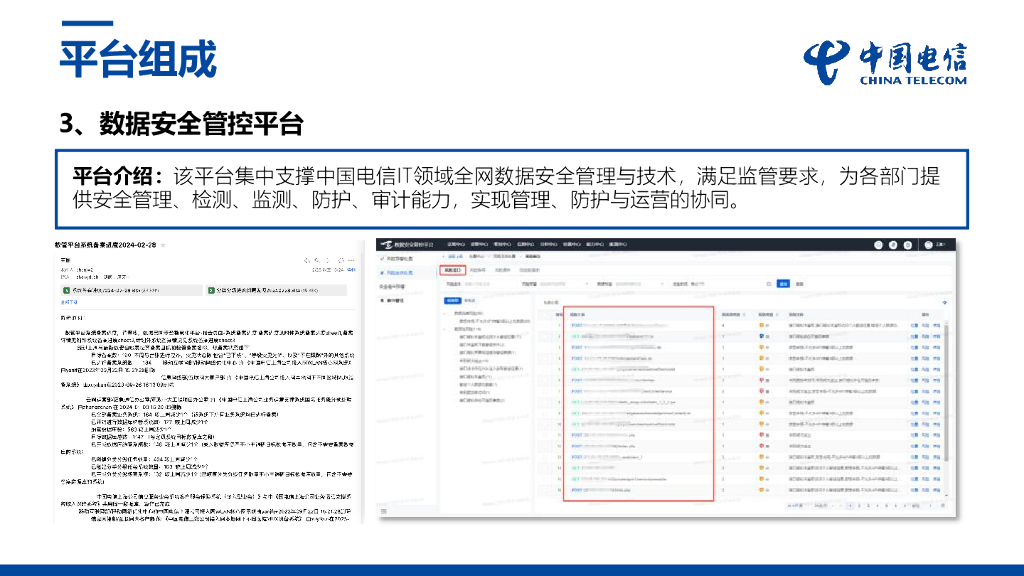Screen dimensions: 1024x576
Task: Go to page 3 in the pagination
Action: [x=868, y=505]
